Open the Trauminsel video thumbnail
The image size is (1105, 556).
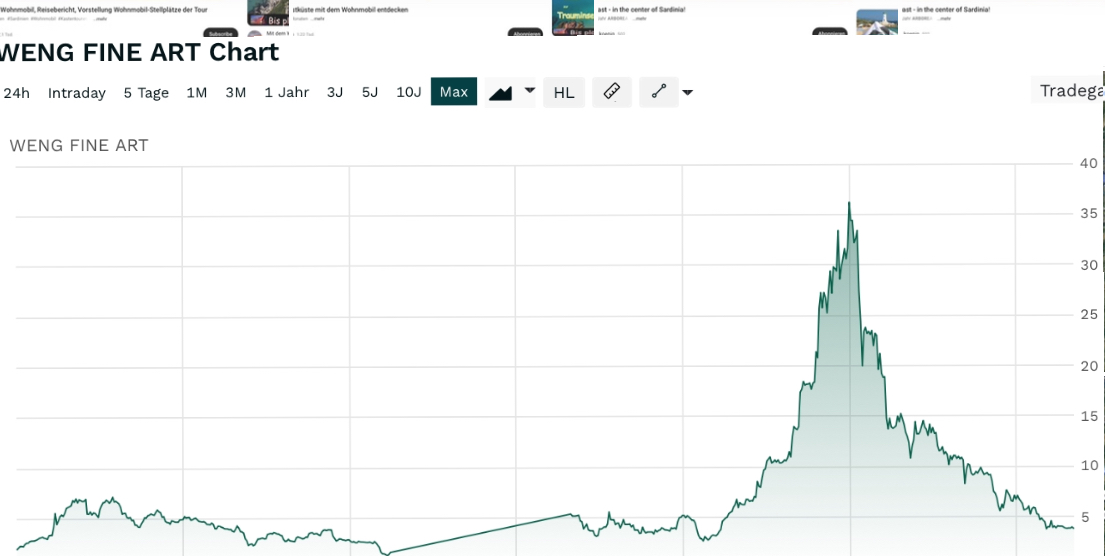[573, 18]
